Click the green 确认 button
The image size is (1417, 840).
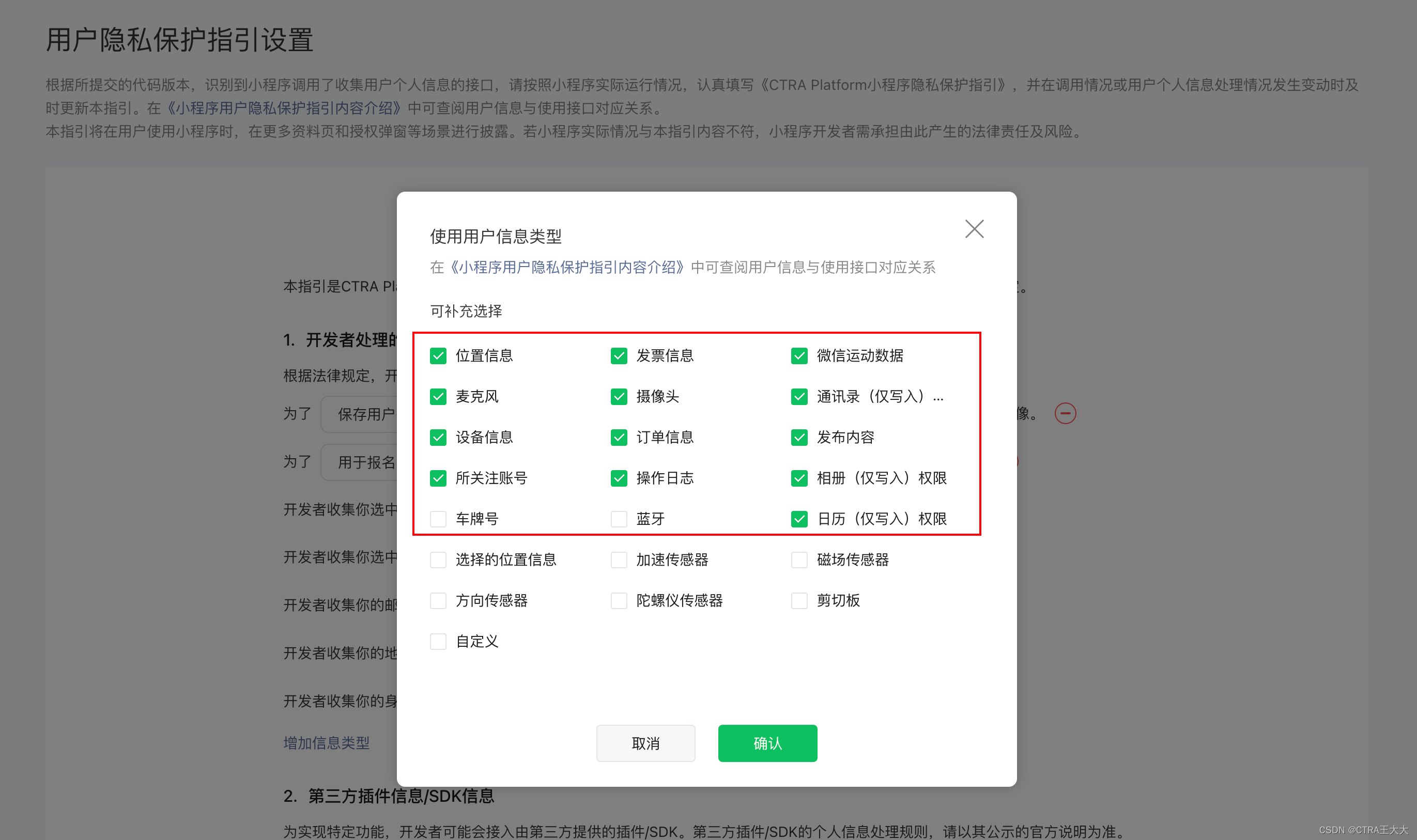coord(767,743)
